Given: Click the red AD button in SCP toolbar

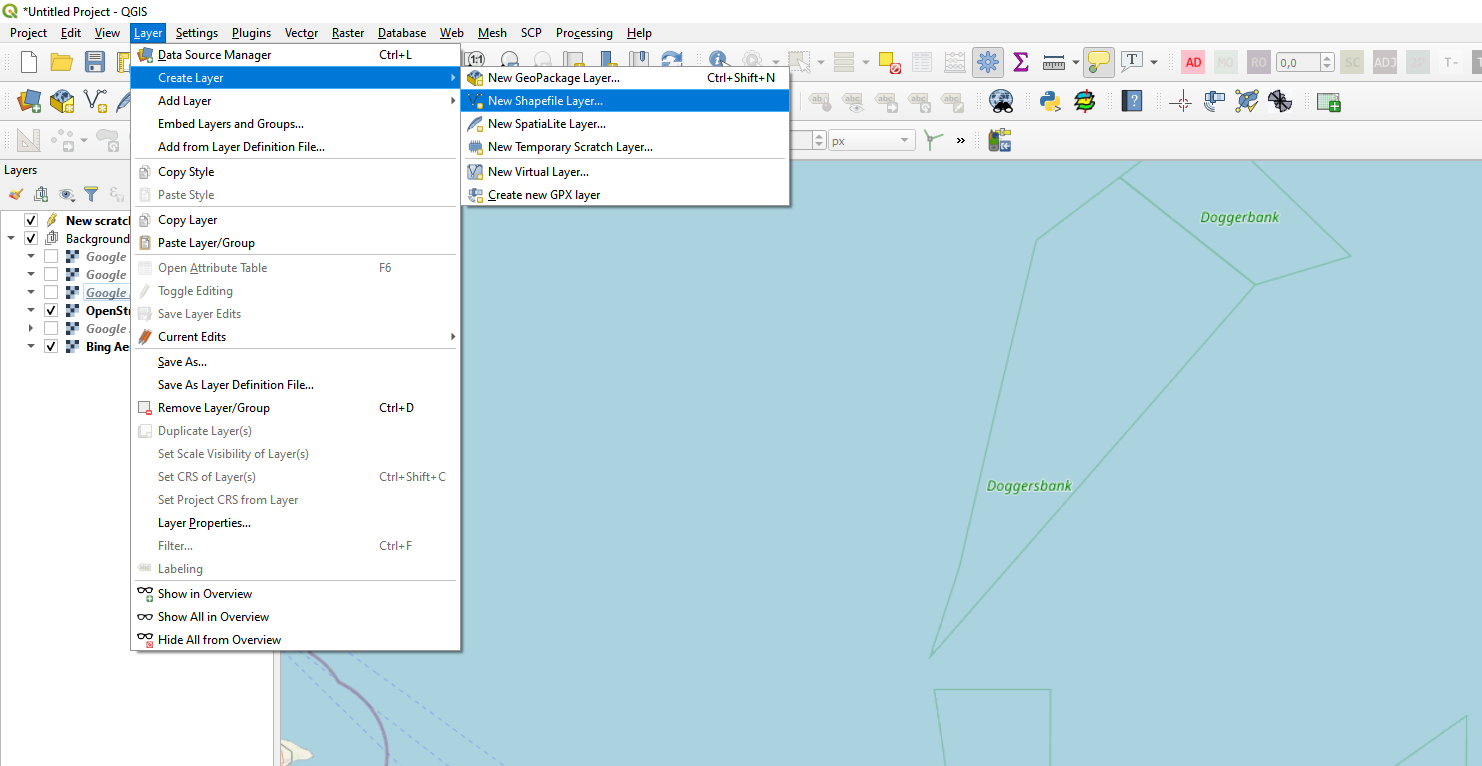Looking at the screenshot, I should tap(1193, 62).
